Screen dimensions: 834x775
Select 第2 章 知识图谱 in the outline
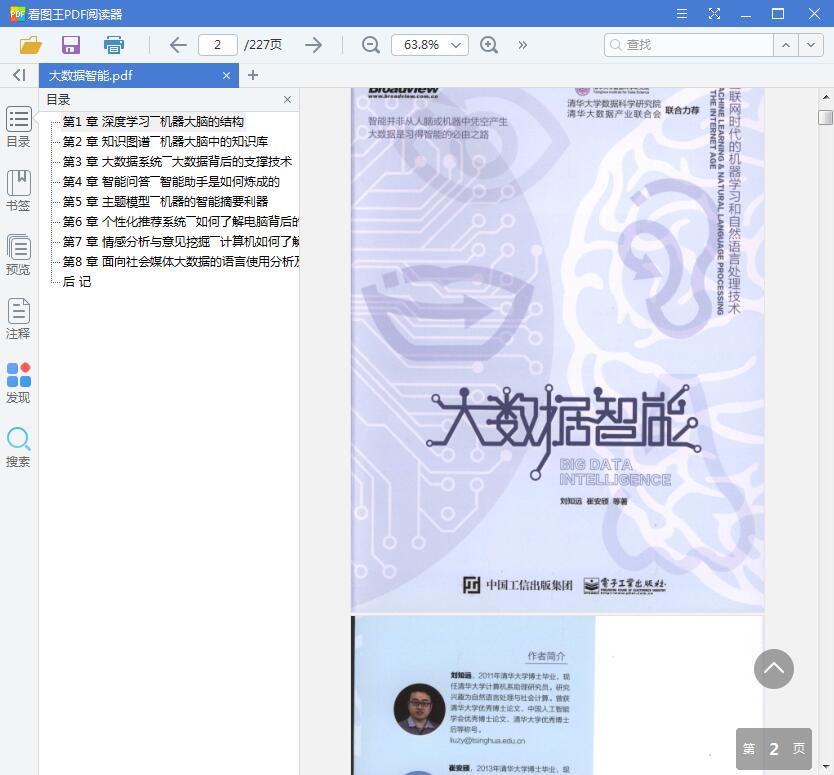coord(165,141)
